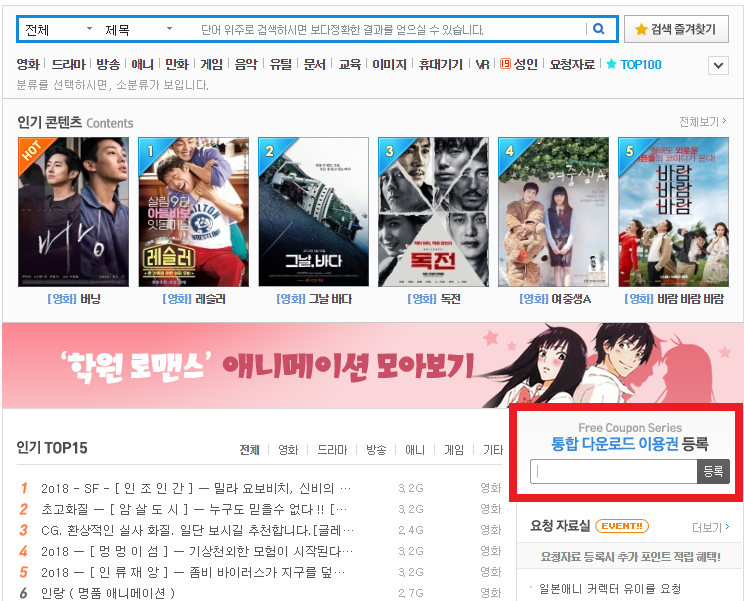
Task: Open the 제목 search field dropdown
Action: (138, 30)
